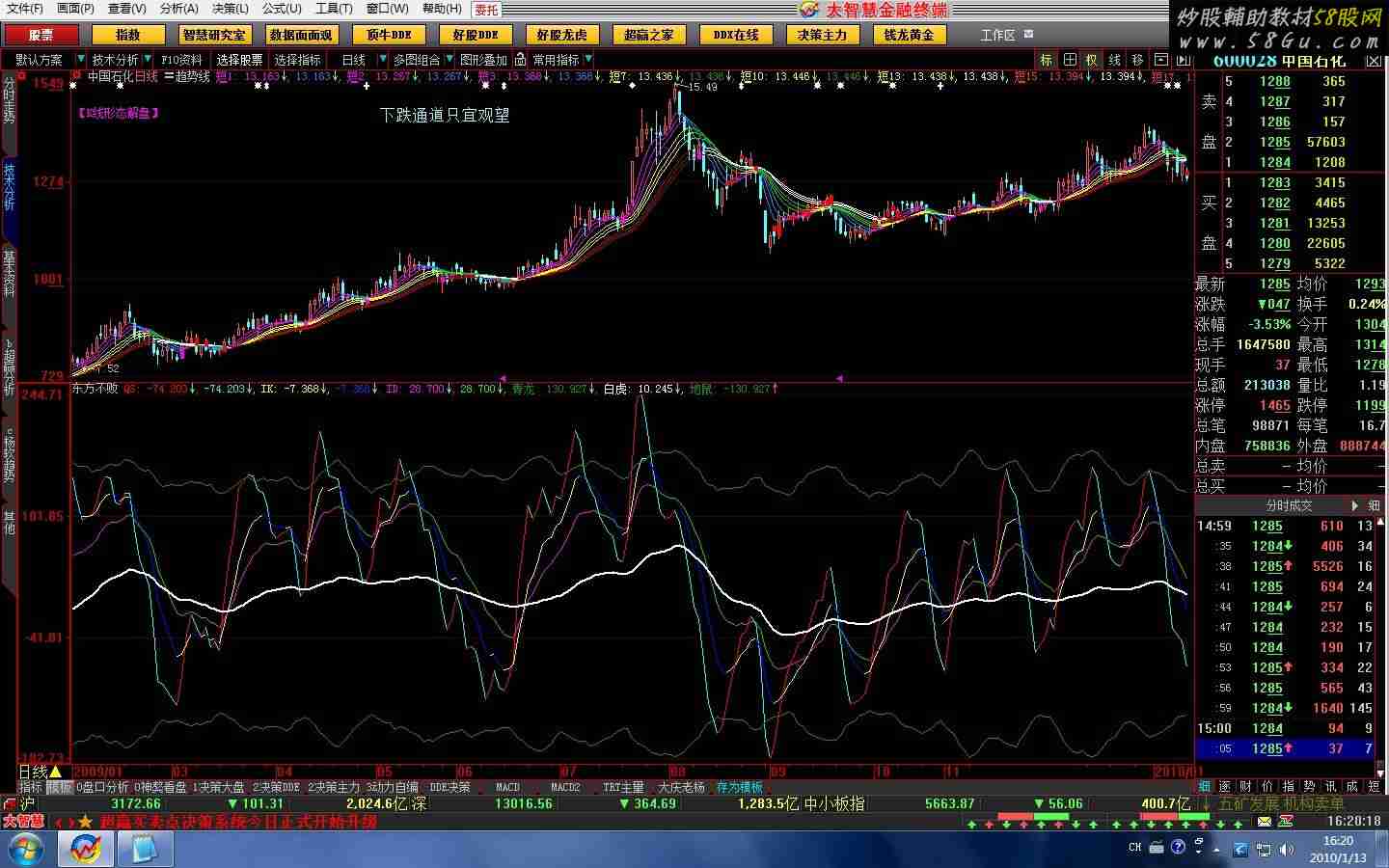Click the 好股龙虎 button
This screenshot has width=1389, height=868.
[561, 35]
